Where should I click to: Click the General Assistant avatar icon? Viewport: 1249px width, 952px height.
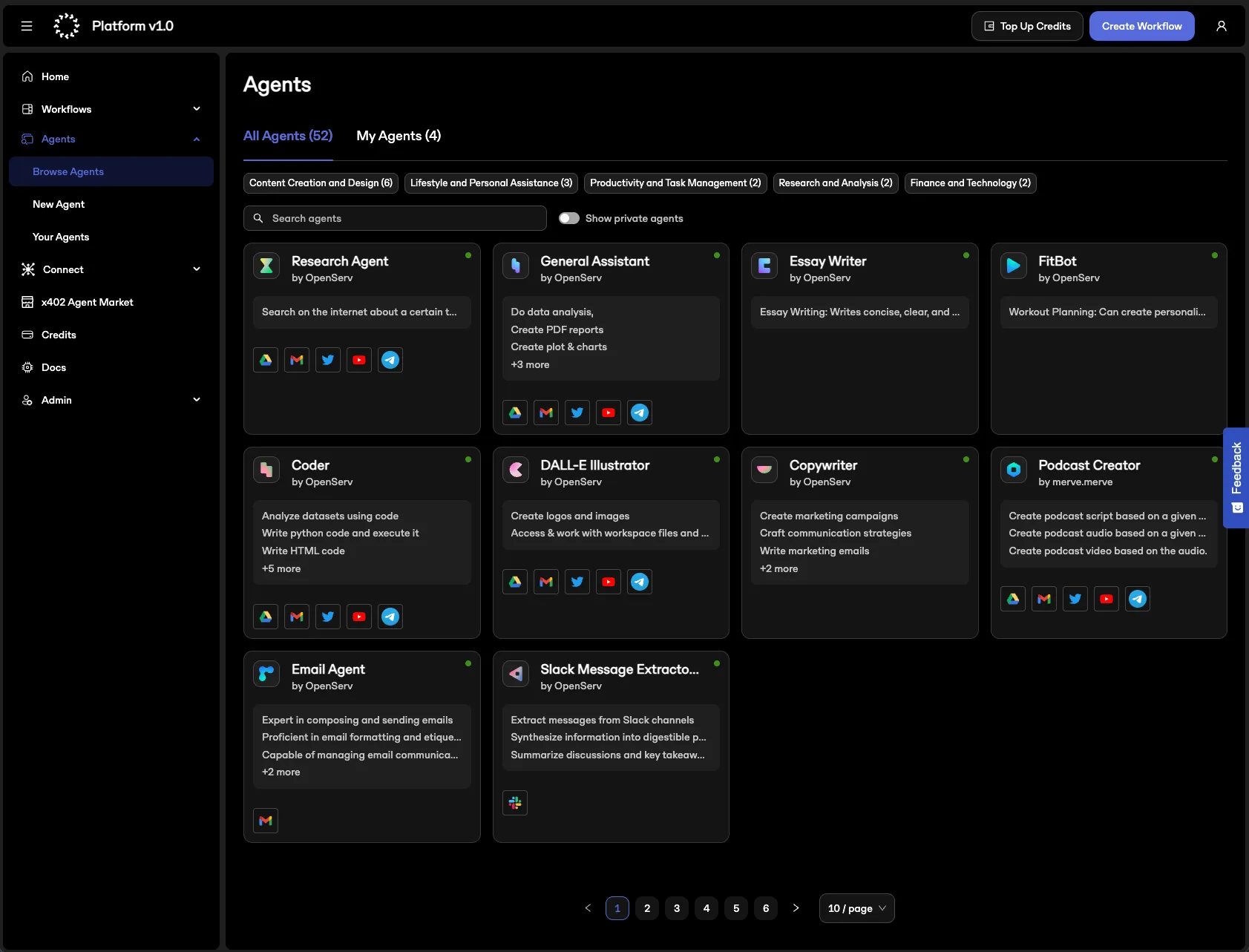(516, 266)
